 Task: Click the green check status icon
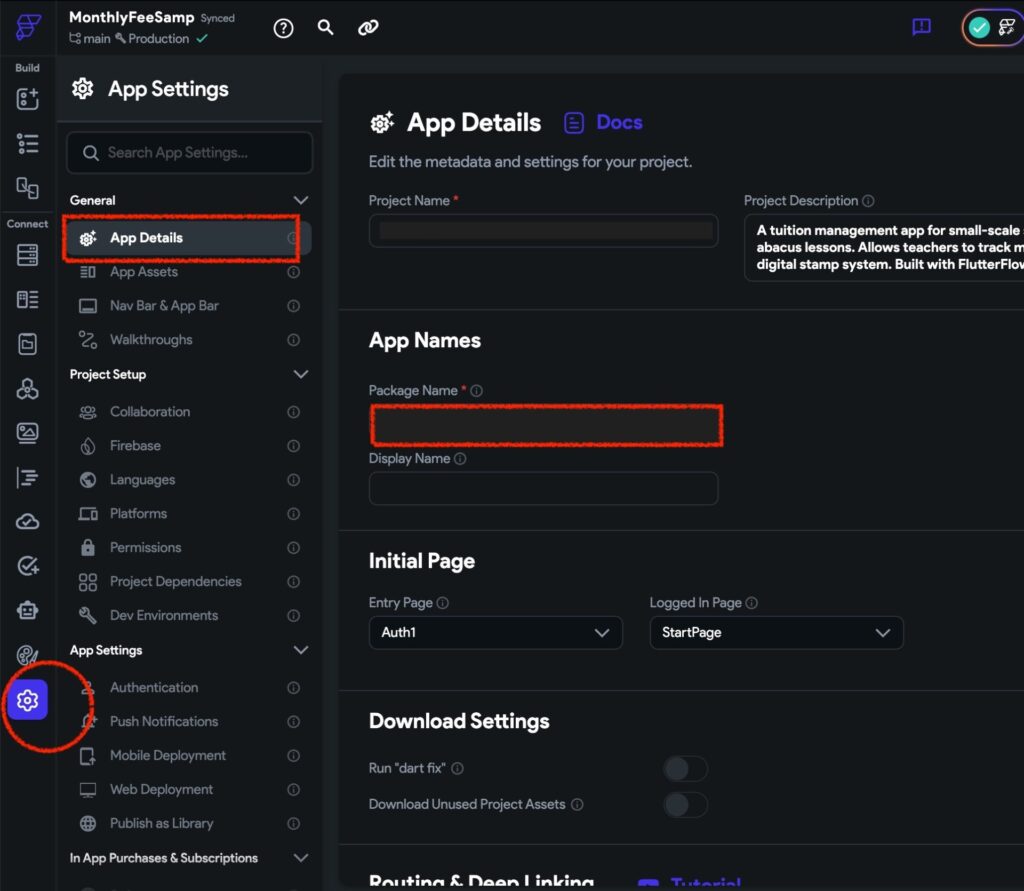click(979, 27)
